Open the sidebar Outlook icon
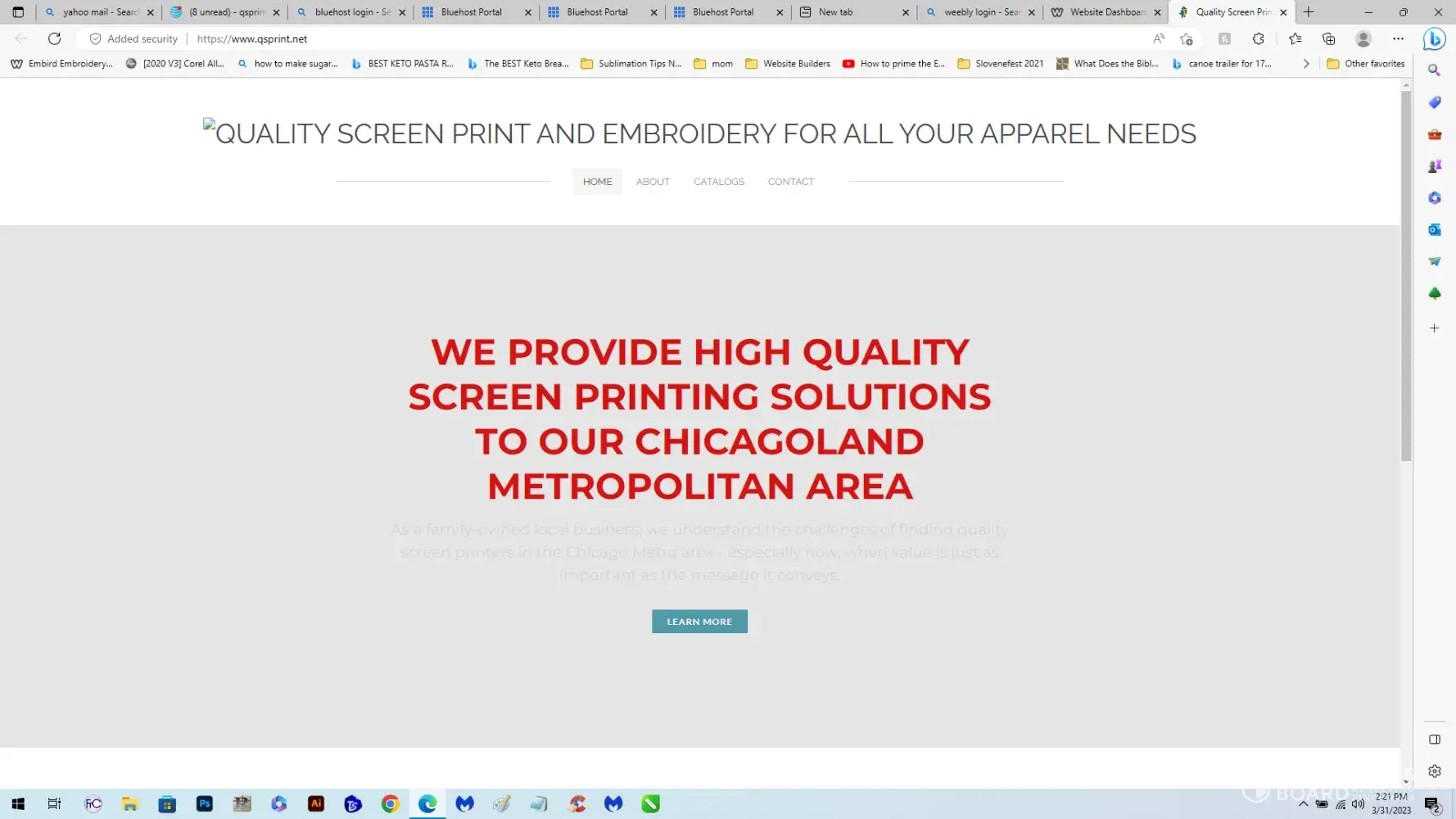 (x=1434, y=230)
